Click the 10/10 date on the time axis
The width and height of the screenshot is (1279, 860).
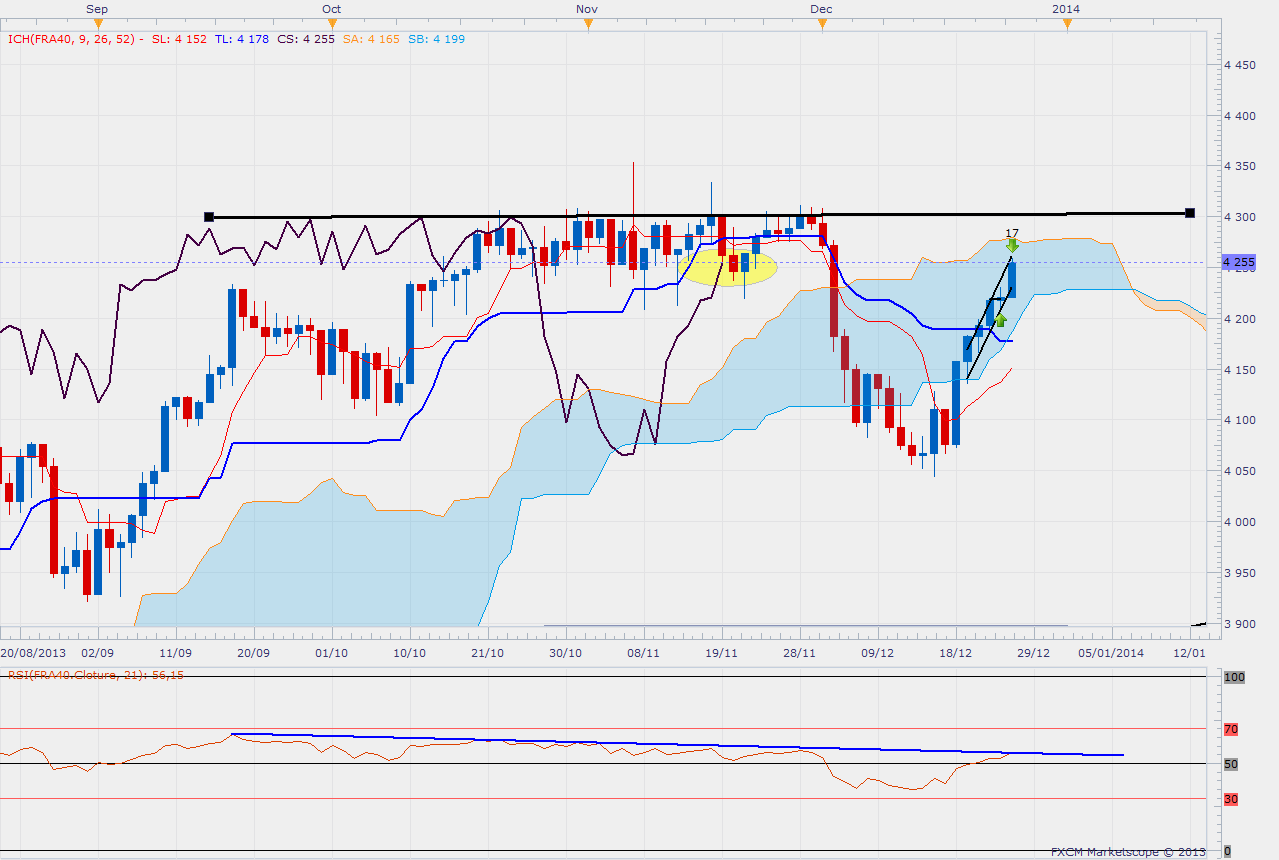tap(410, 653)
